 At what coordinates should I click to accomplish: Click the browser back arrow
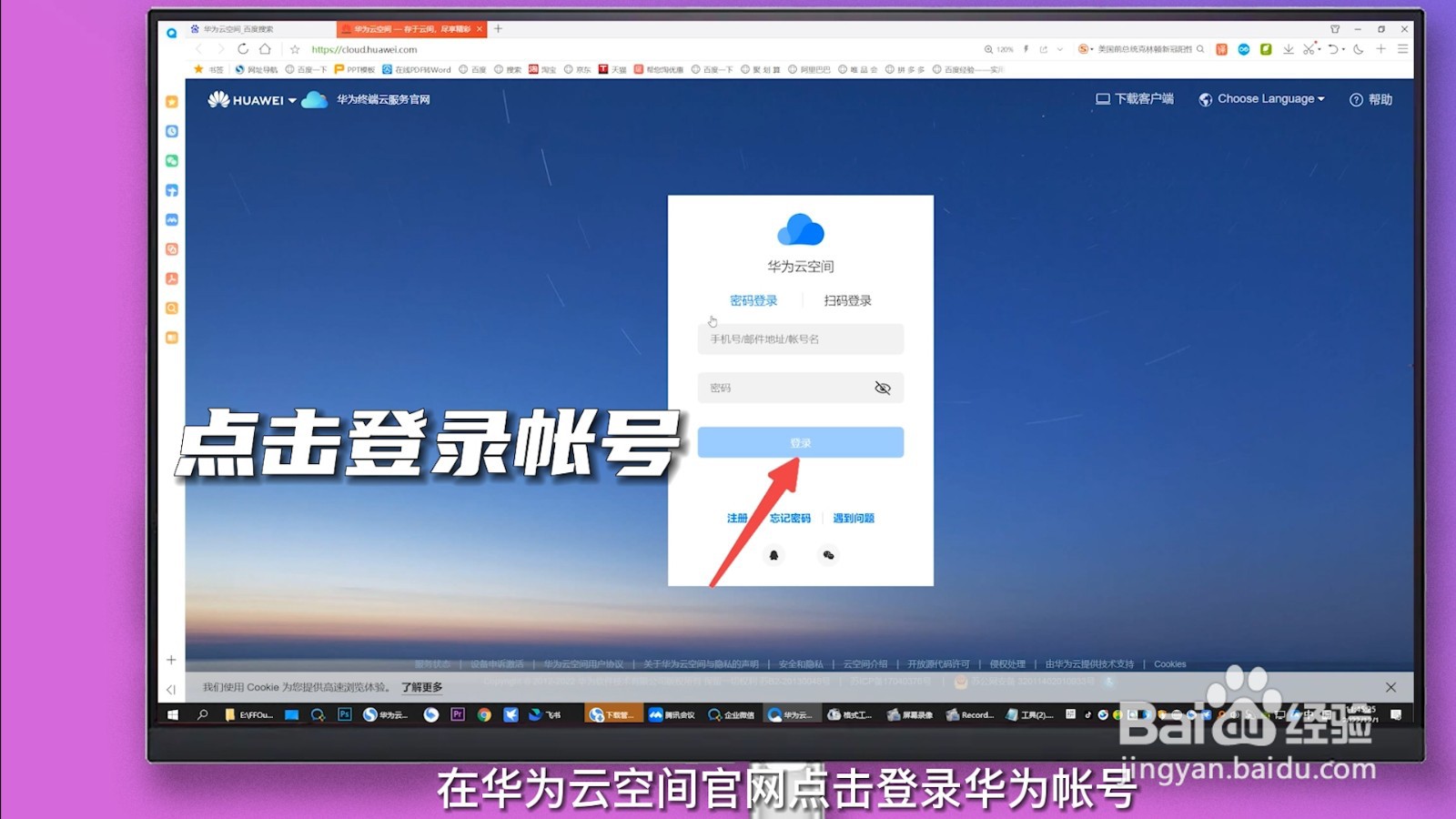(199, 49)
